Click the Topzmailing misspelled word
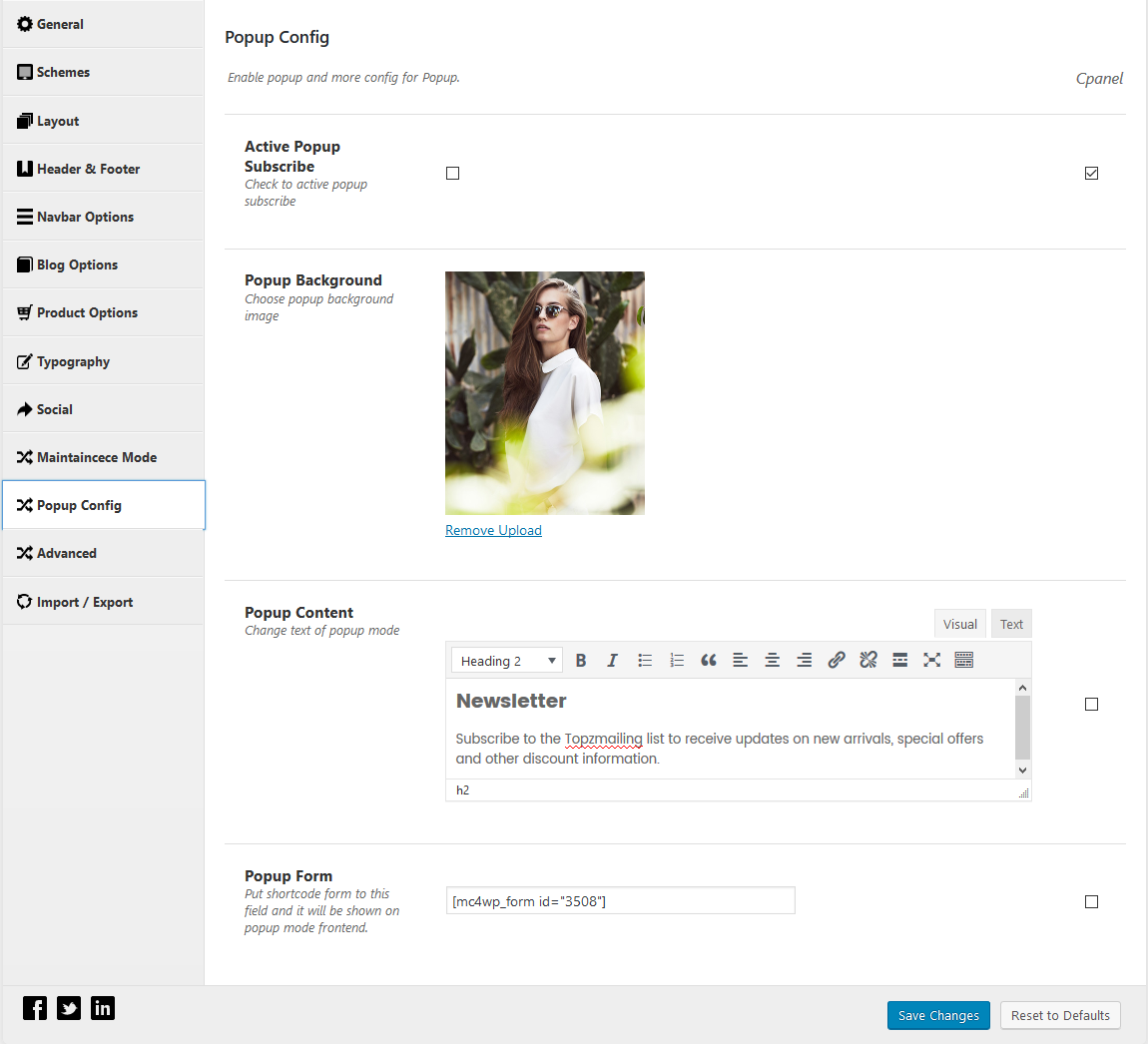 click(603, 739)
